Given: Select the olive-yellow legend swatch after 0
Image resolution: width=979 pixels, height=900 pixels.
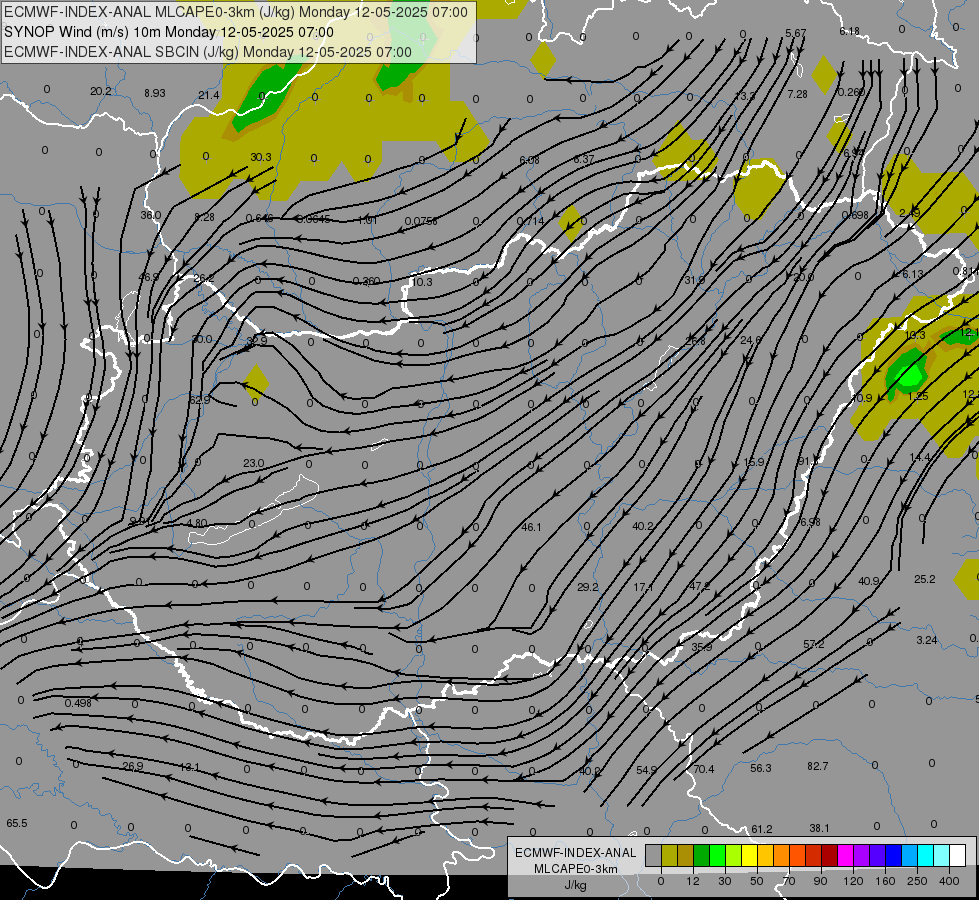Looking at the screenshot, I should [x=670, y=855].
